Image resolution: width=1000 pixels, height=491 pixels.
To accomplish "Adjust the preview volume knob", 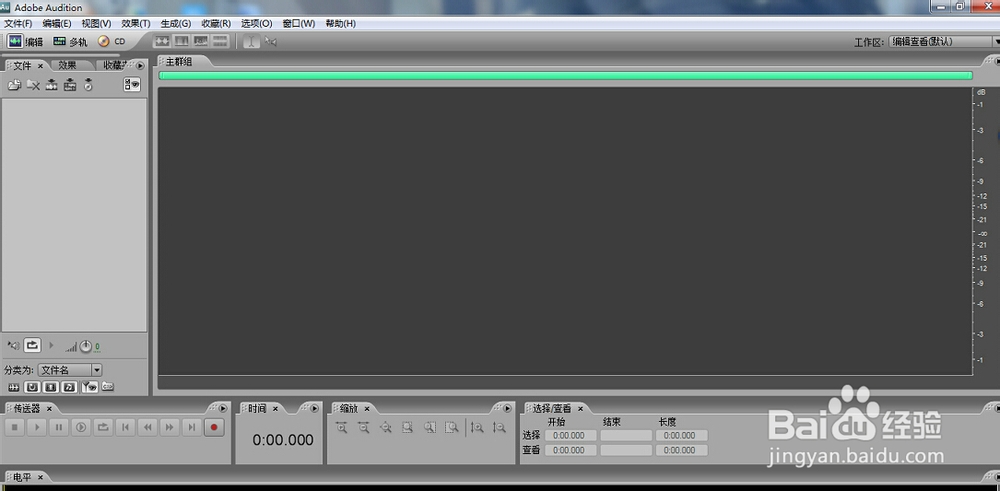I will (85, 347).
